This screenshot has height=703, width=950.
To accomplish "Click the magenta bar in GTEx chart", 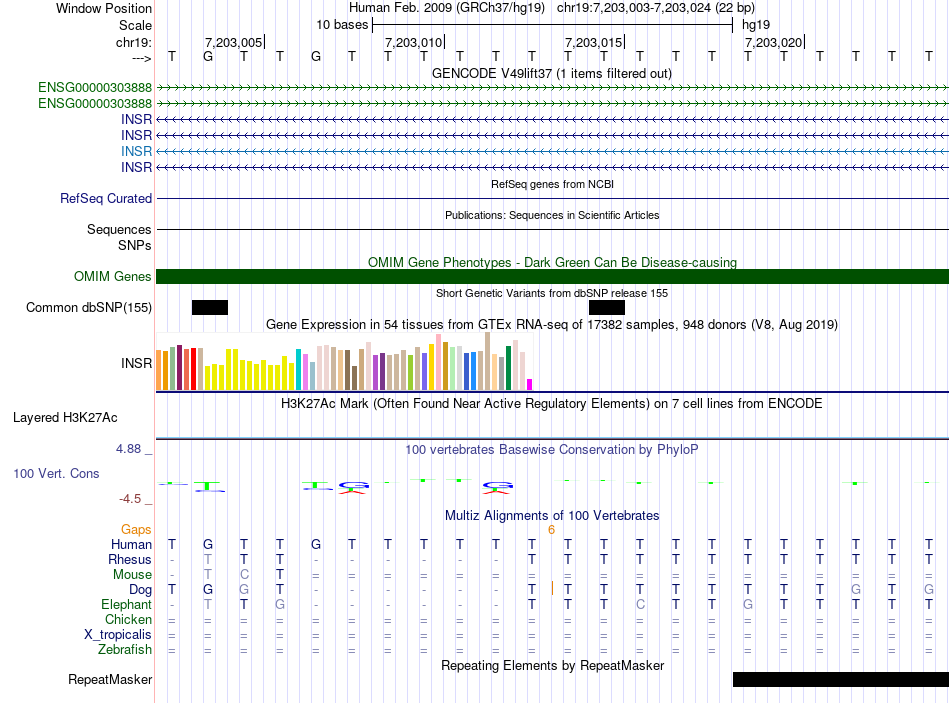I will point(530,384).
